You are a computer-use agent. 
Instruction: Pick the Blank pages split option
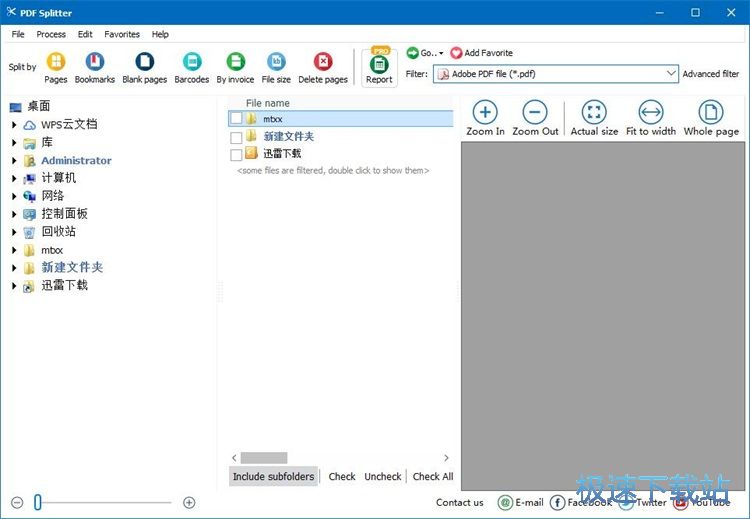pyautogui.click(x=144, y=68)
